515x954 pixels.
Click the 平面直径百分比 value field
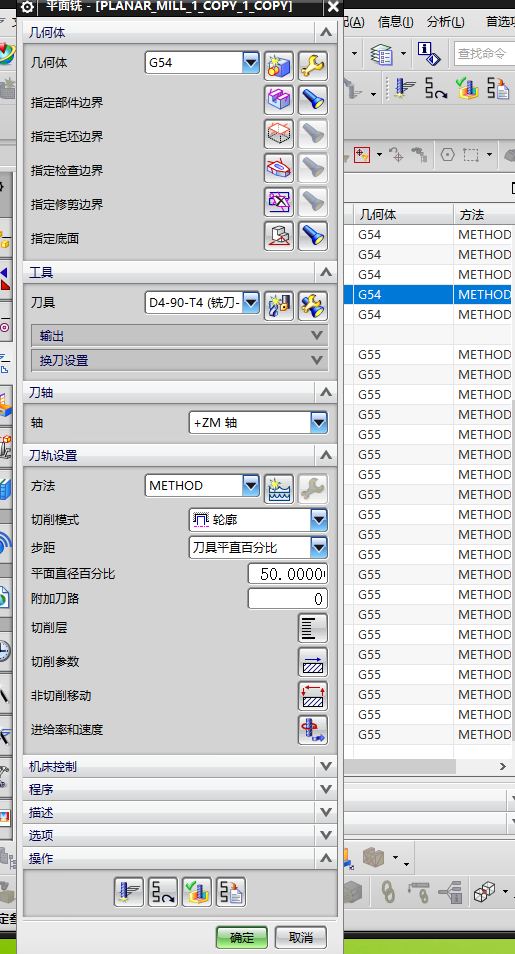[x=288, y=574]
